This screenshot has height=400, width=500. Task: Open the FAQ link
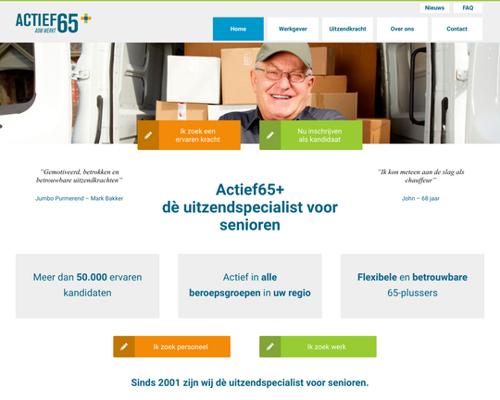pyautogui.click(x=468, y=8)
